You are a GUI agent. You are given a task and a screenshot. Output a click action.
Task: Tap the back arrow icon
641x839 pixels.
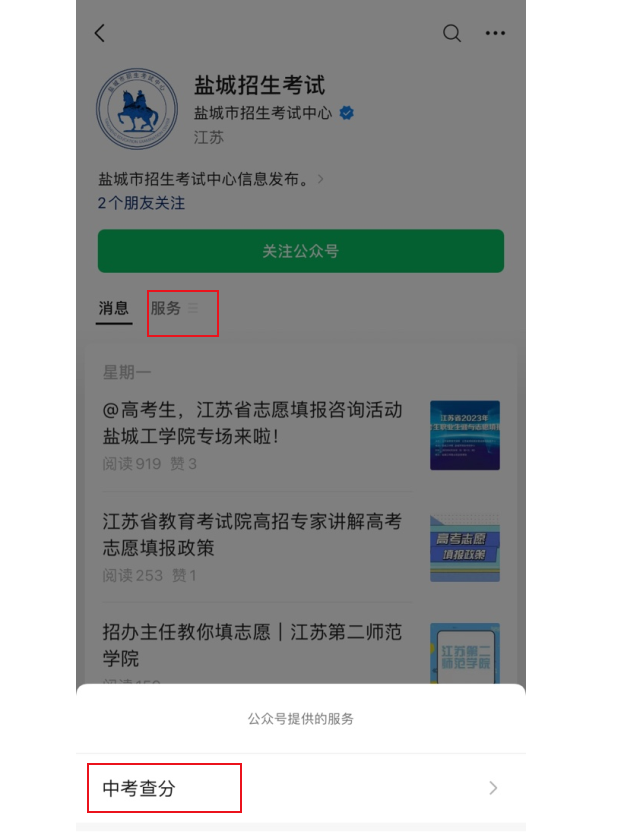tap(100, 33)
